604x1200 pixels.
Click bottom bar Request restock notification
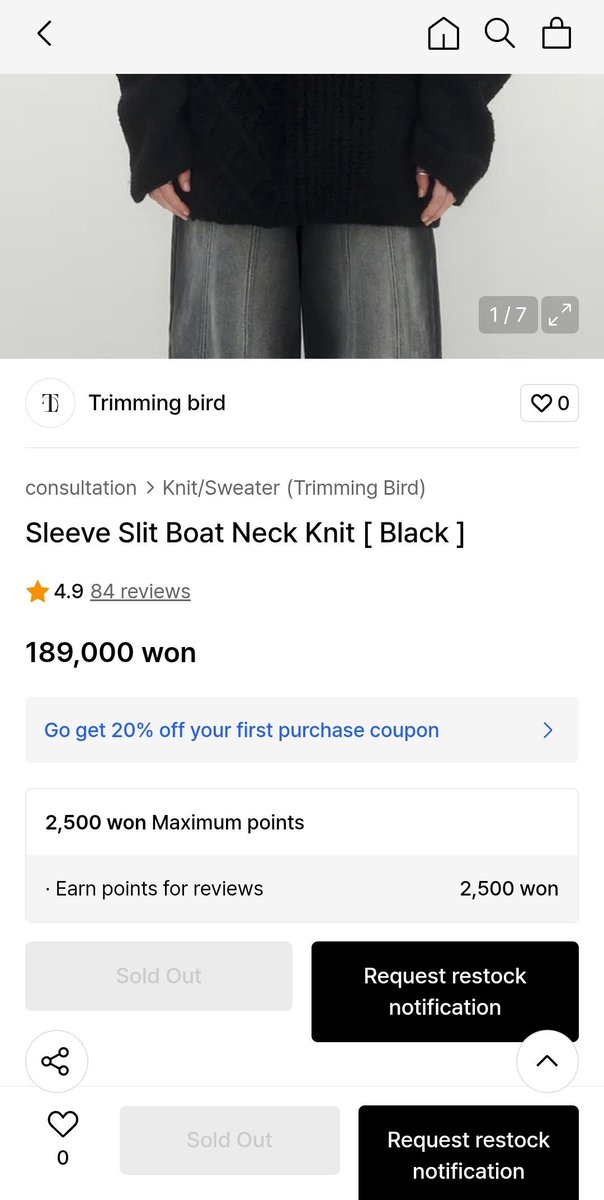(x=468, y=1153)
